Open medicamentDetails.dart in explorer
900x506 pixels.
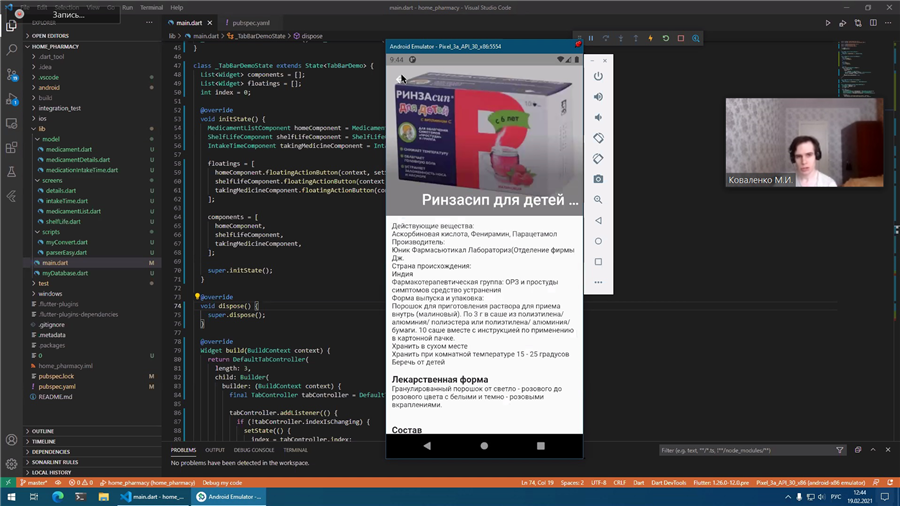pyautogui.click(x=78, y=159)
